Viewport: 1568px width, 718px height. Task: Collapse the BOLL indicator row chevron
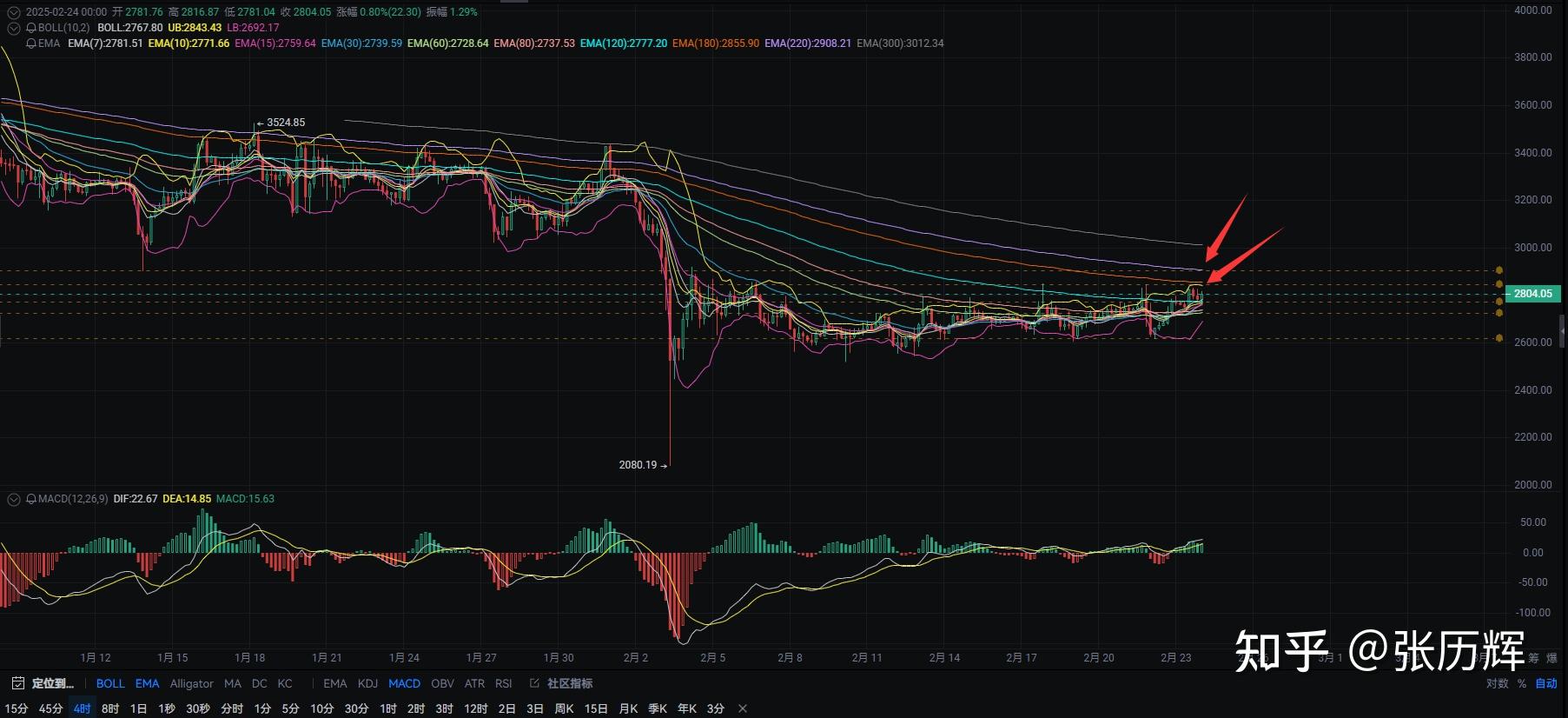click(13, 28)
